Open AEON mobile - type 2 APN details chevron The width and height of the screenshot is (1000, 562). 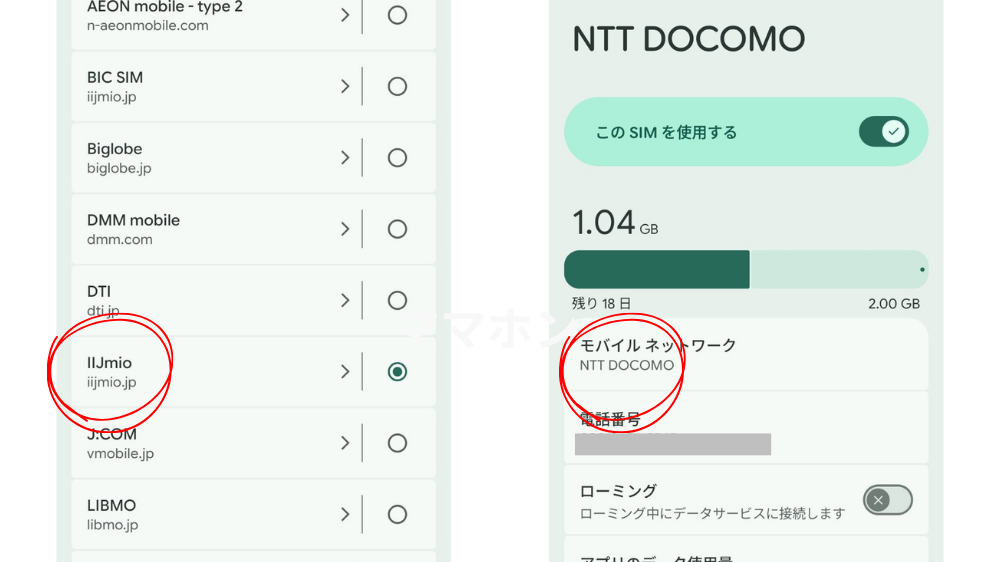[x=345, y=15]
